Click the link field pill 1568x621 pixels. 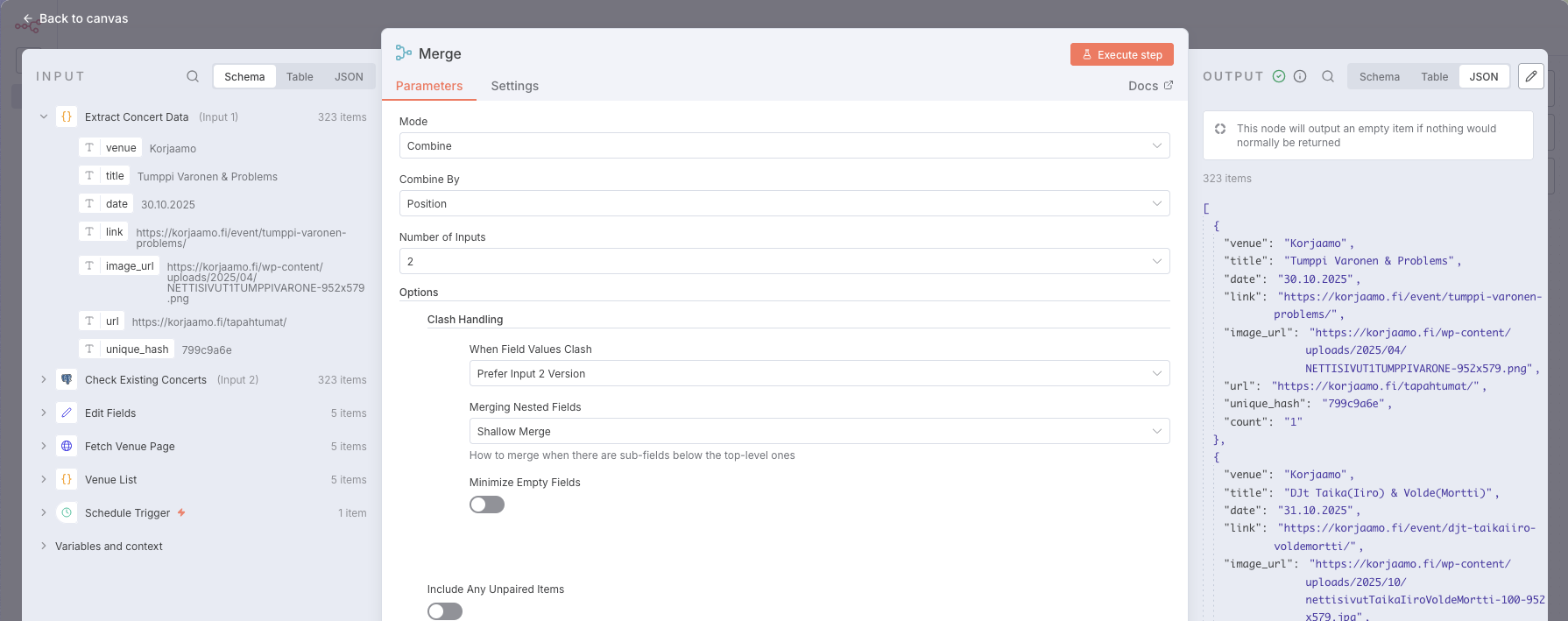pos(103,231)
